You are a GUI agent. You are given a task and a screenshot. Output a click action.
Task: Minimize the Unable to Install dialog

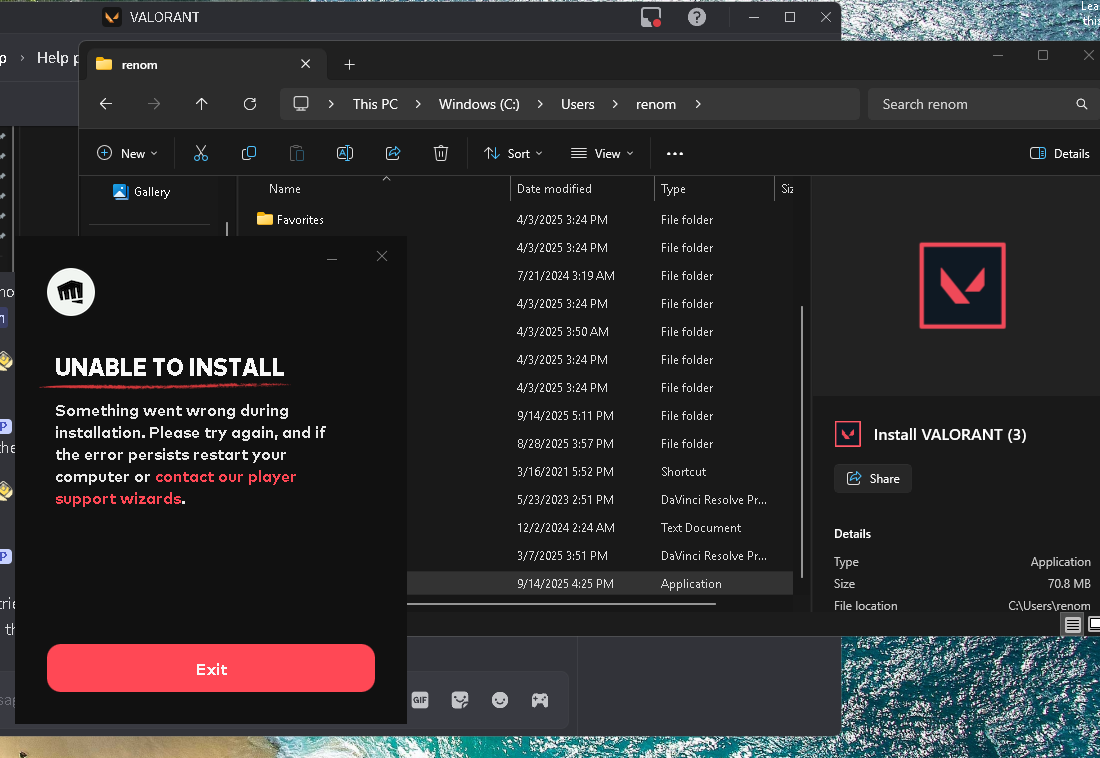(332, 257)
